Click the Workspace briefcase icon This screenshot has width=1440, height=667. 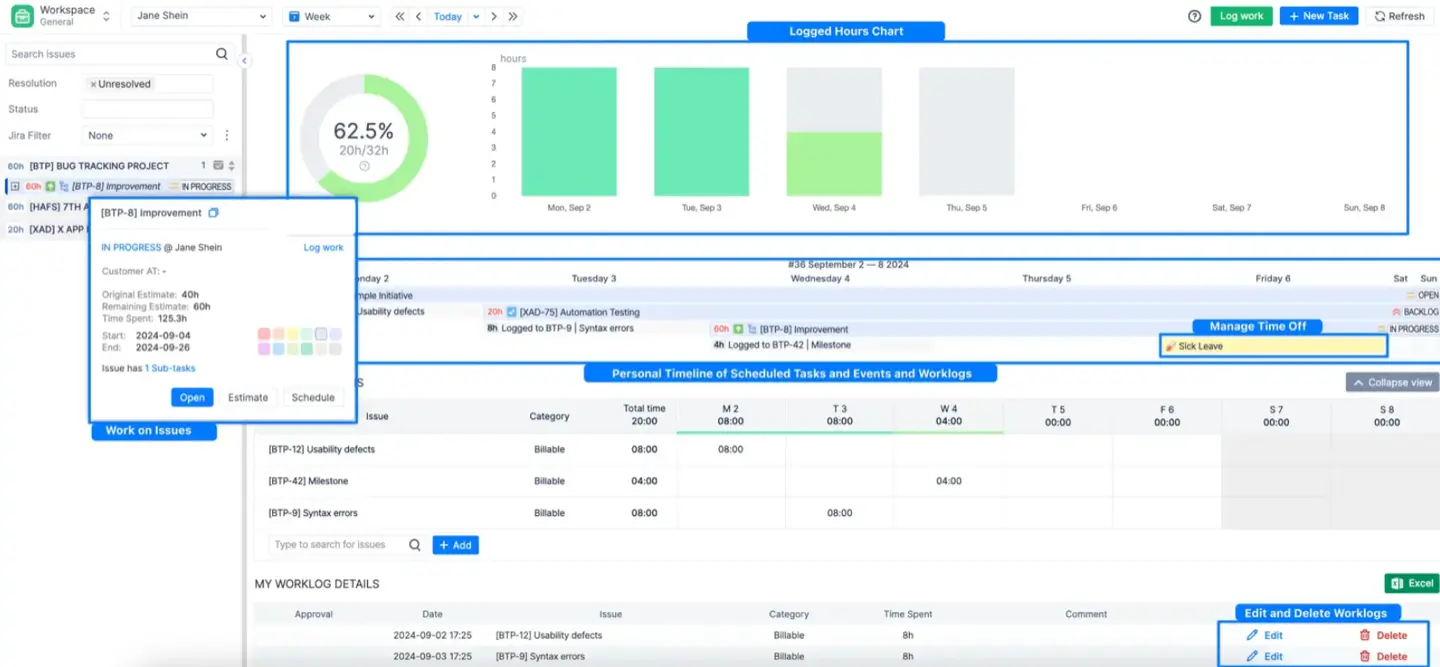(21, 15)
